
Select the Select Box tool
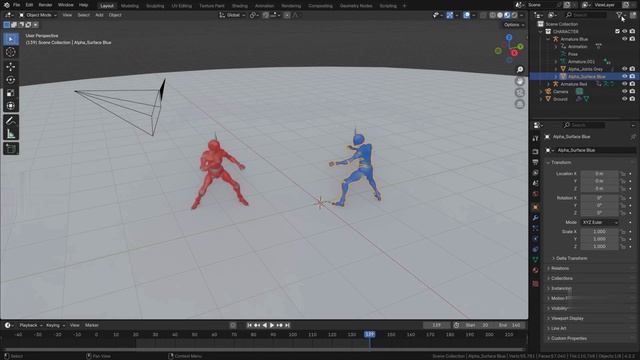(11, 39)
